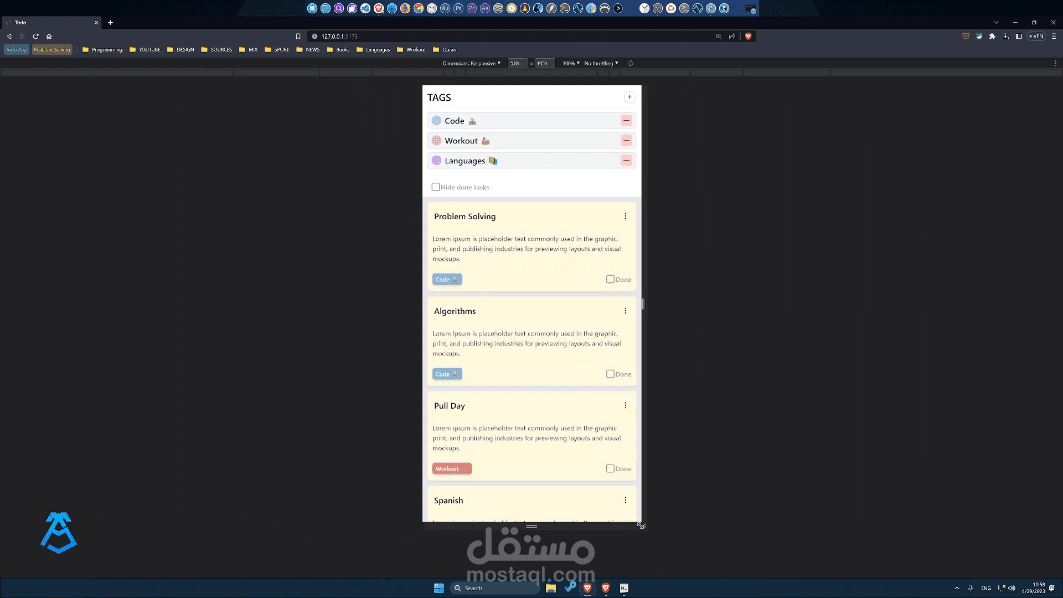This screenshot has height=598, width=1063.
Task: Open a new browser tab
Action: (x=111, y=22)
